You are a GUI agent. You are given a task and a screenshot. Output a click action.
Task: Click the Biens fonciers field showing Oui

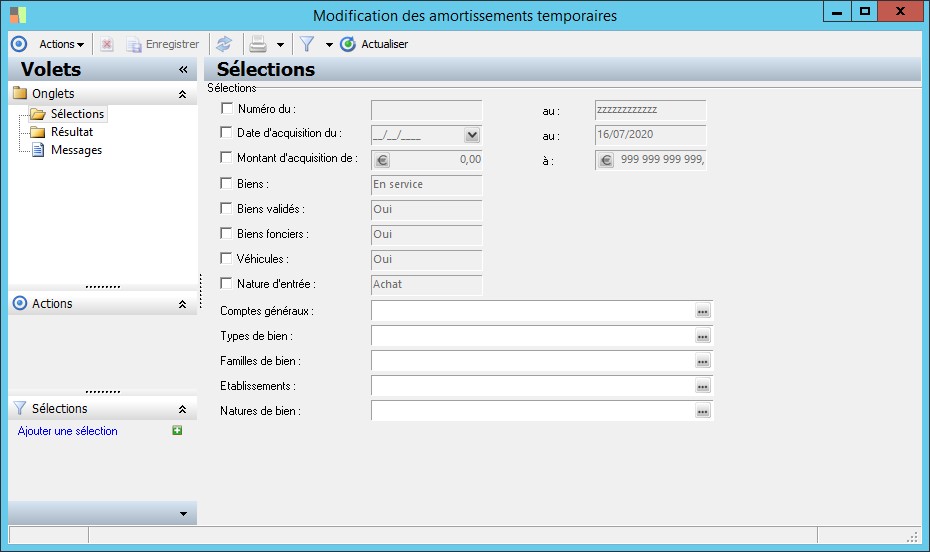(x=426, y=235)
